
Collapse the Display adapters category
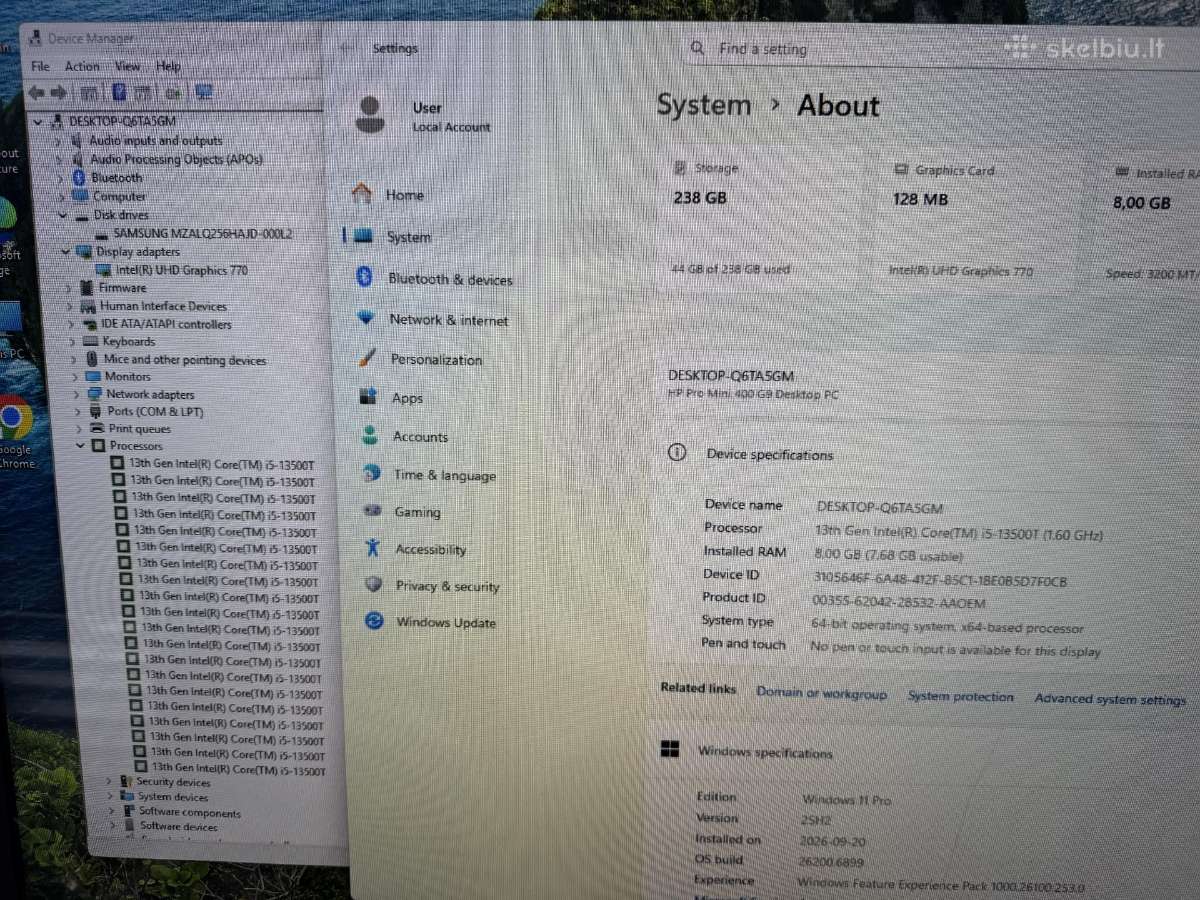(64, 252)
